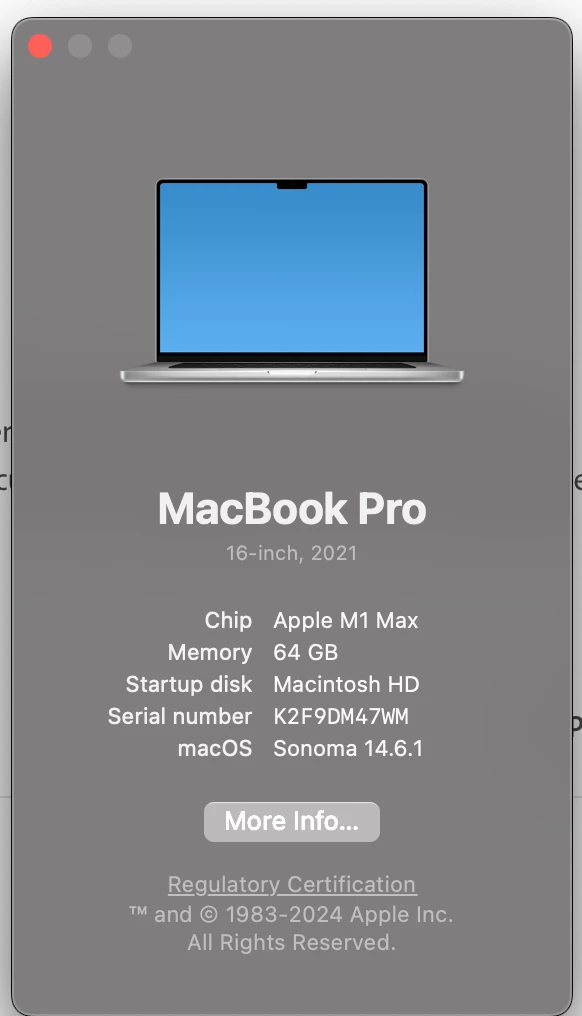Open the Regulatory Certification link
582x1016 pixels.
tap(292, 884)
